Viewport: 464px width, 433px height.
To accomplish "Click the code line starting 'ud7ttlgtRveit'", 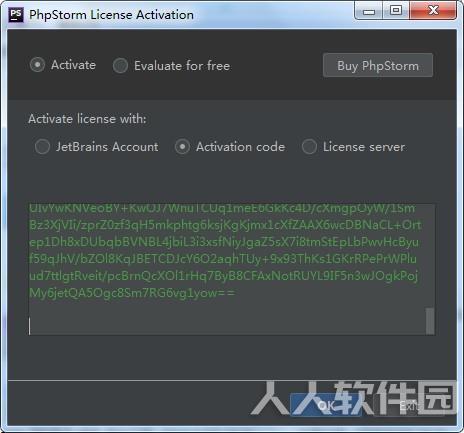I will [x=224, y=276].
